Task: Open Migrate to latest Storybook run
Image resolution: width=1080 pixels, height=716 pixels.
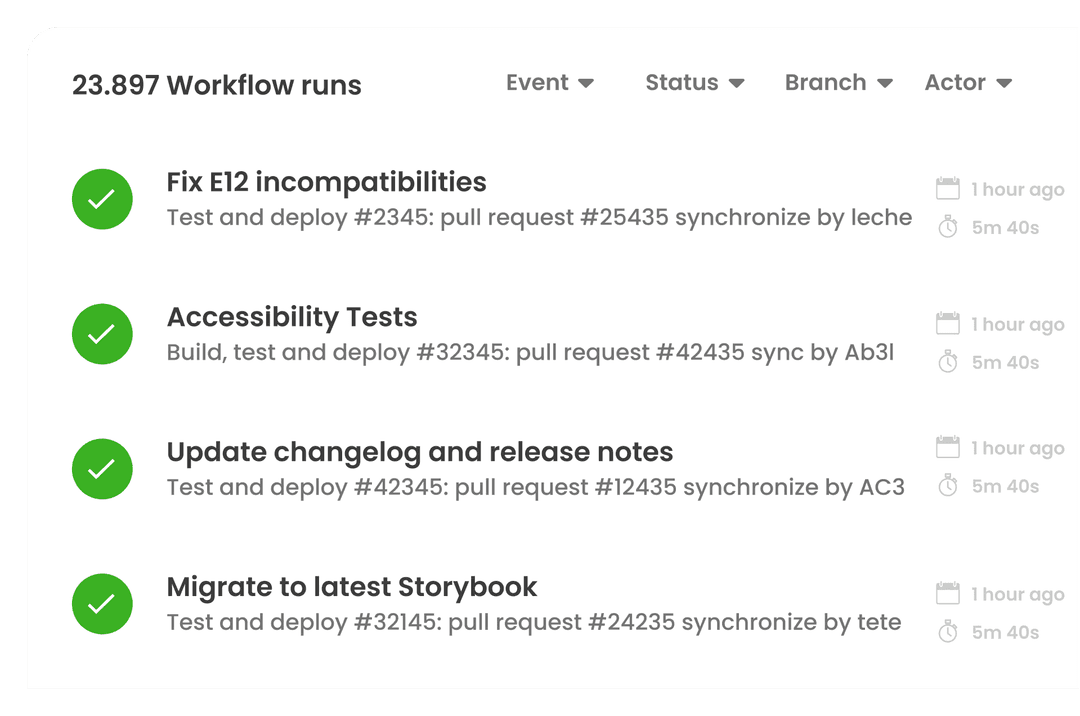Action: (351, 587)
